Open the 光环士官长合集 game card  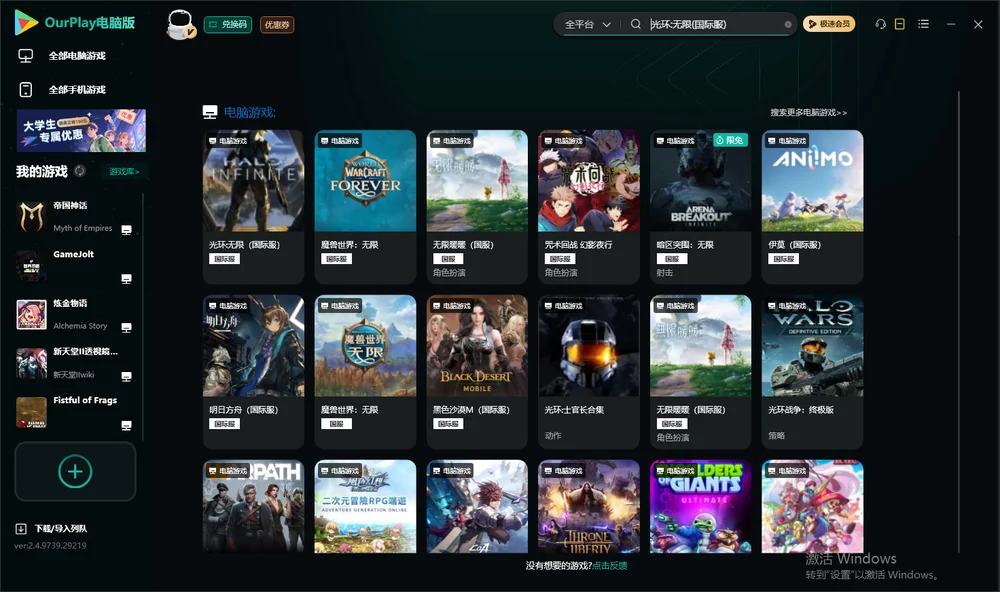589,372
